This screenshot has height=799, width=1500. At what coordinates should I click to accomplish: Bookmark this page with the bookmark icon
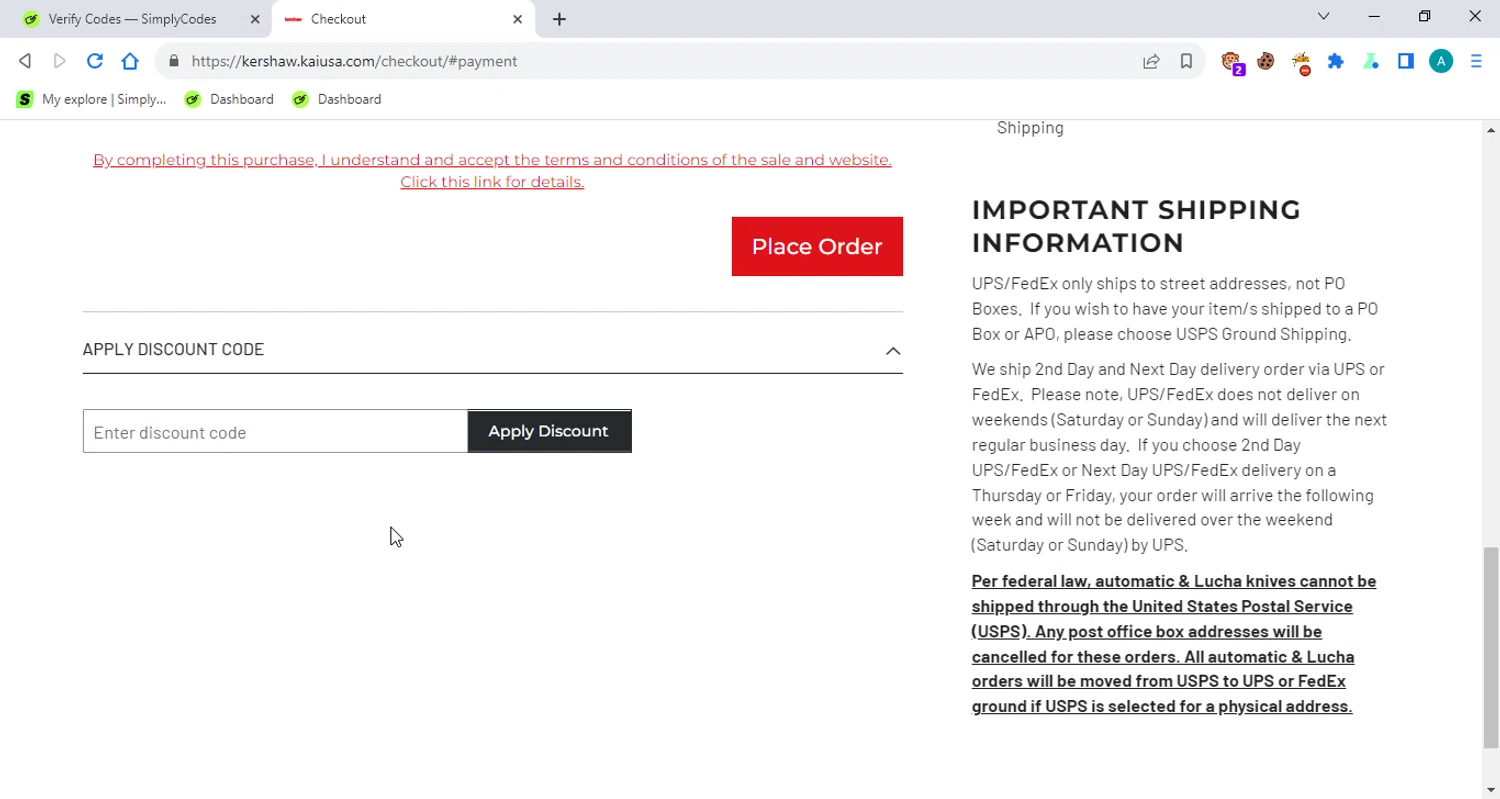[1186, 61]
